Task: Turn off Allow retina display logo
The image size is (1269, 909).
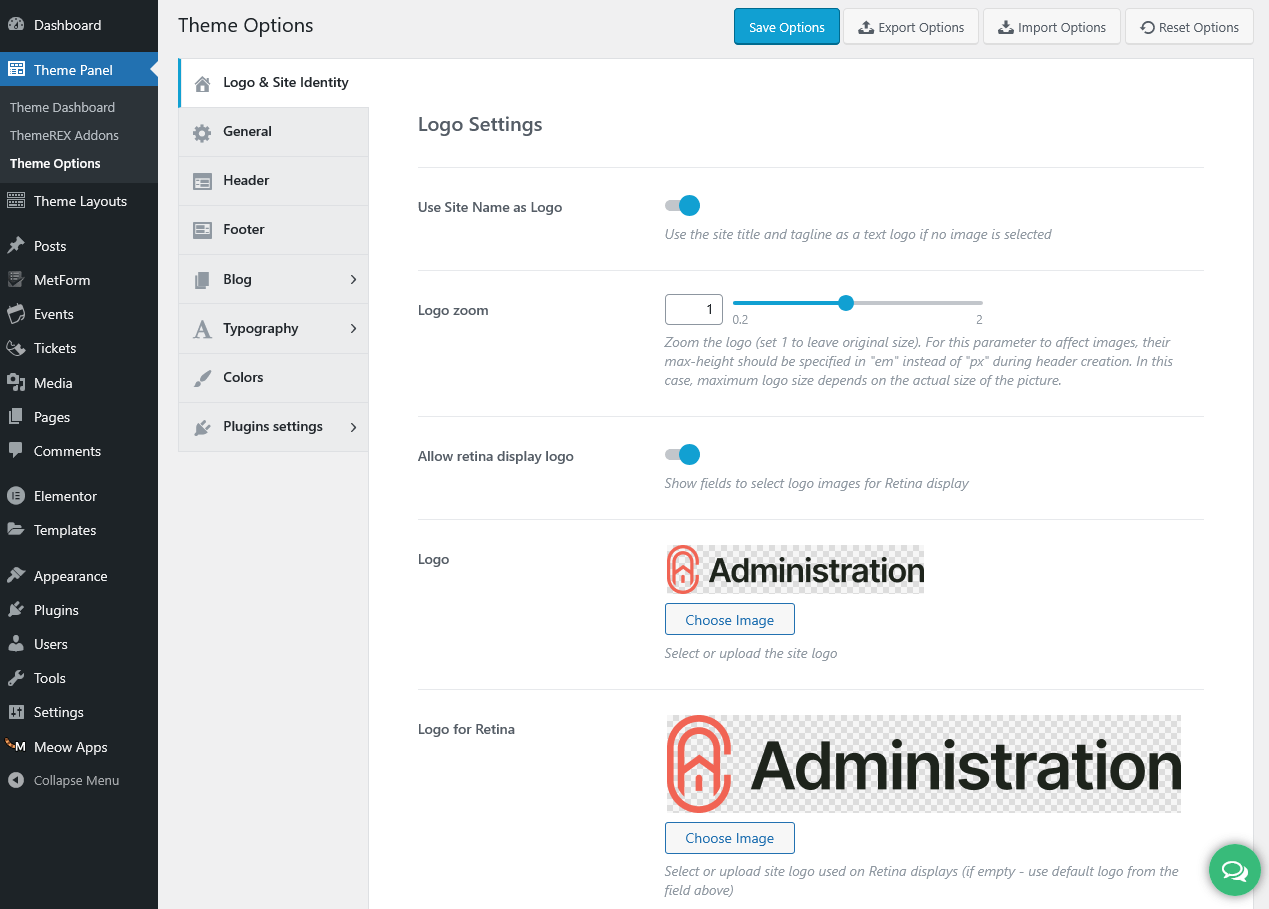Action: 682,455
